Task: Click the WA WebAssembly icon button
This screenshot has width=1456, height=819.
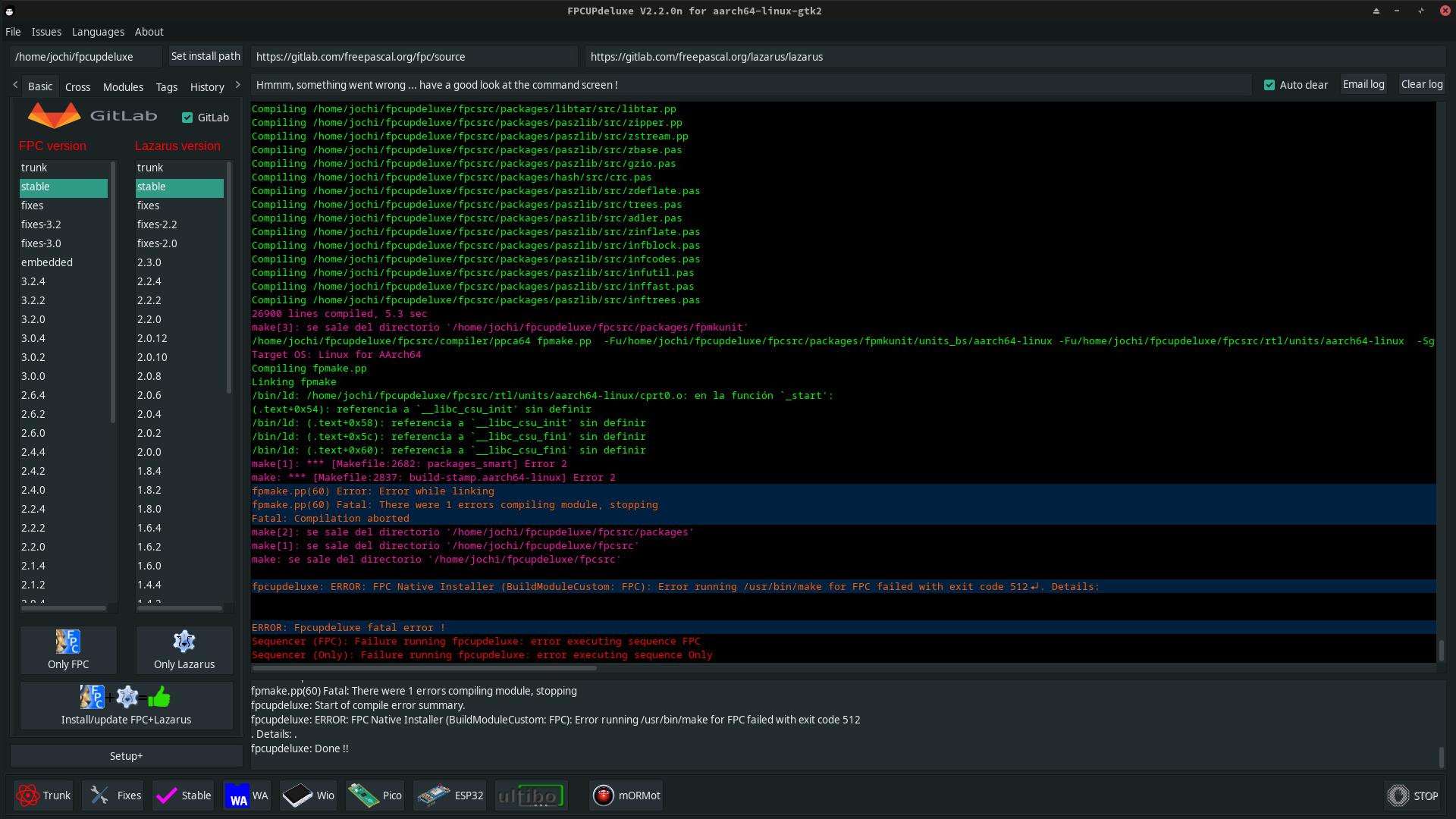Action: 246,795
